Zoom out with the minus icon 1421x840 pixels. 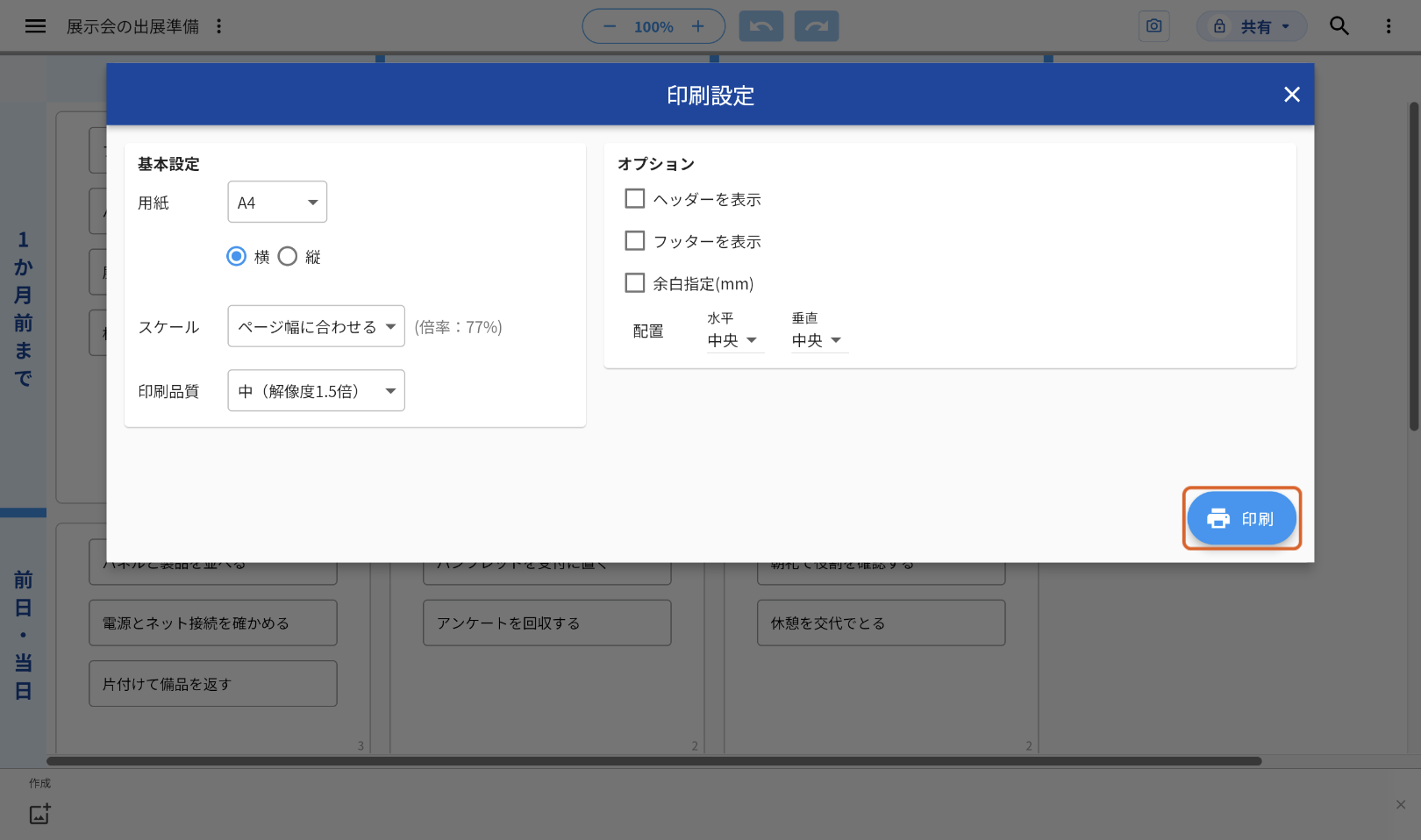(x=610, y=26)
